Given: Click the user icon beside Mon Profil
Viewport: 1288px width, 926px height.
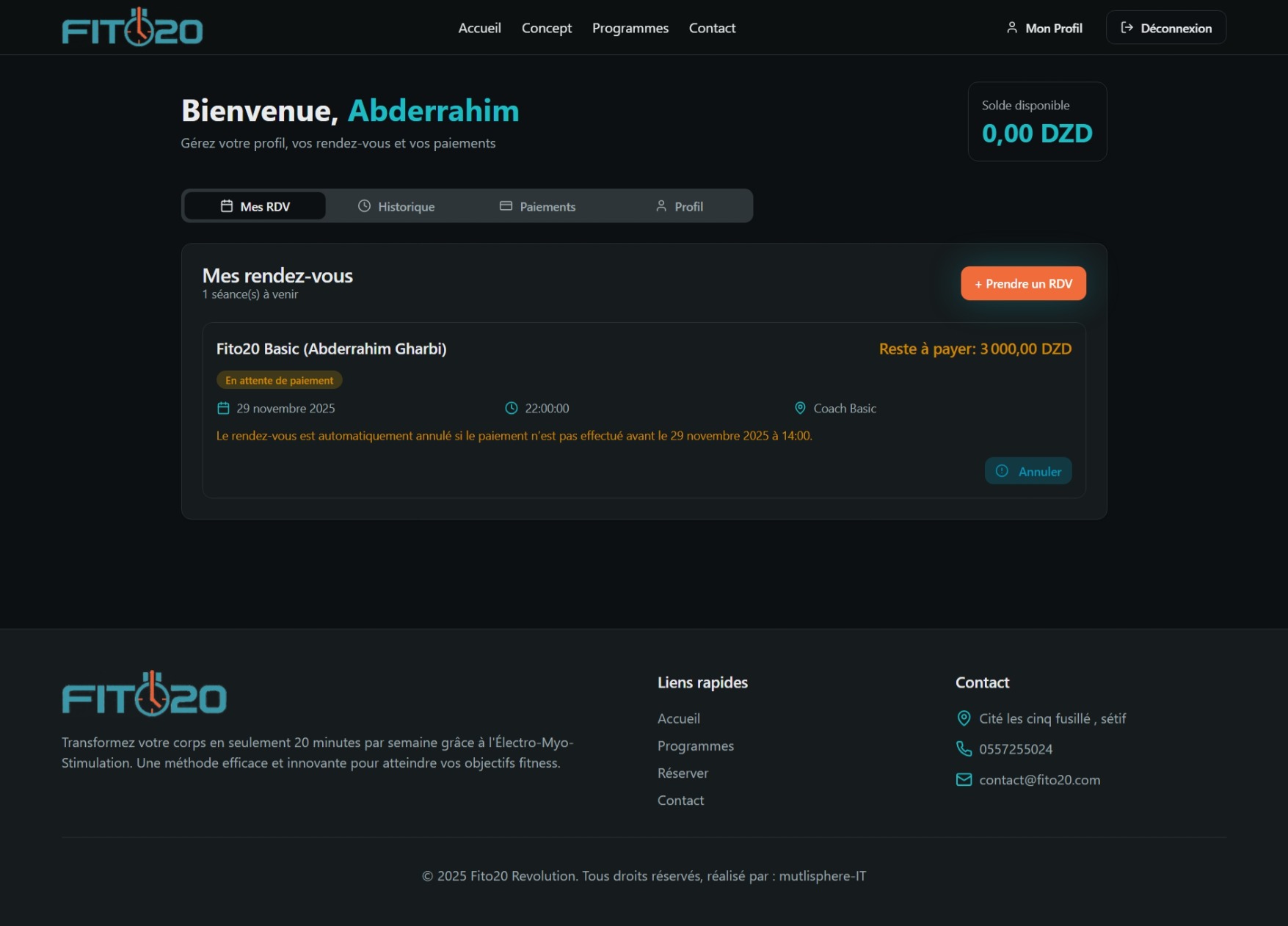Looking at the screenshot, I should [x=1012, y=28].
